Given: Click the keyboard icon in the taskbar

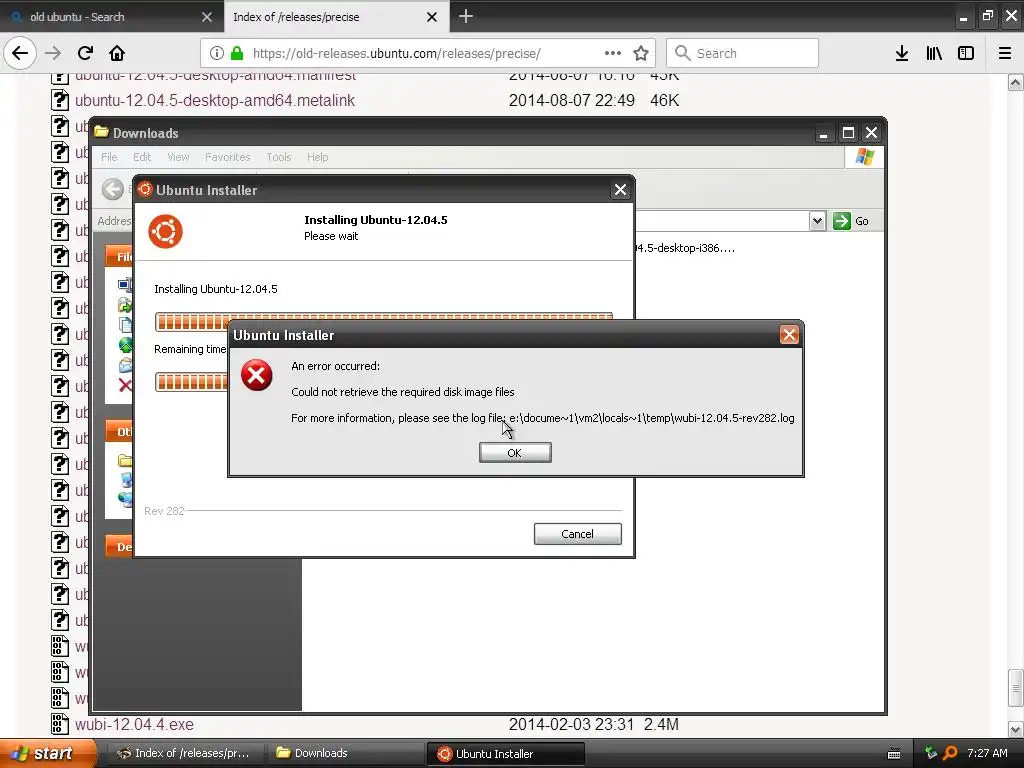Looking at the screenshot, I should pos(894,754).
